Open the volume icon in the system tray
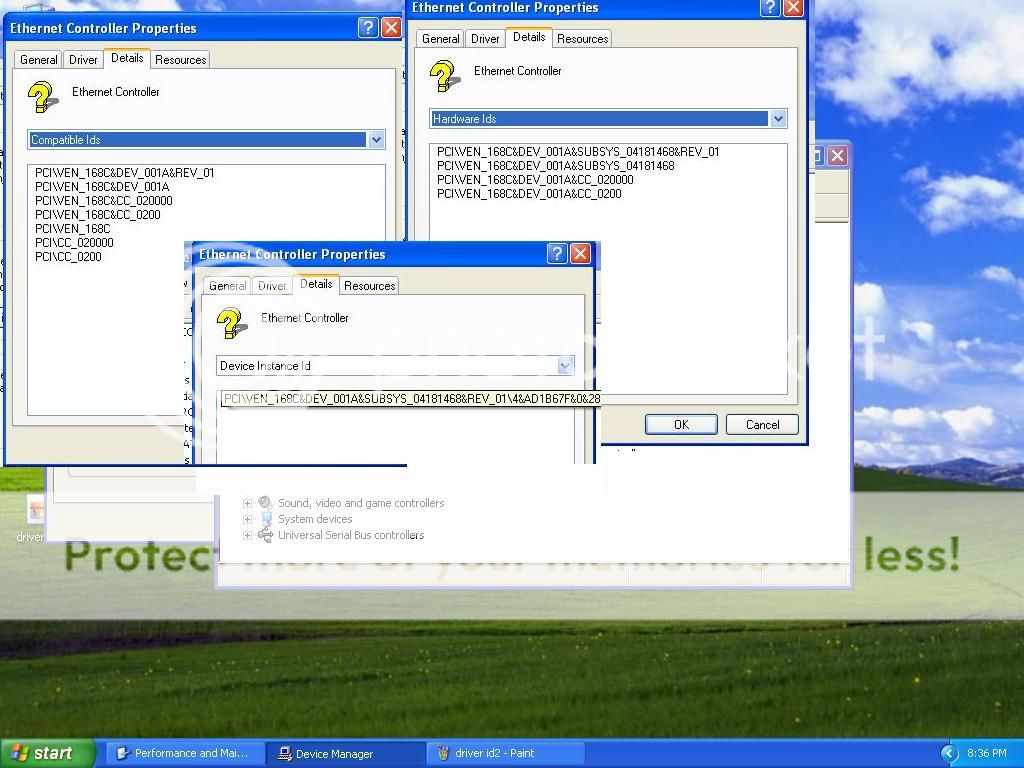Image resolution: width=1024 pixels, height=768 pixels. 948,753
